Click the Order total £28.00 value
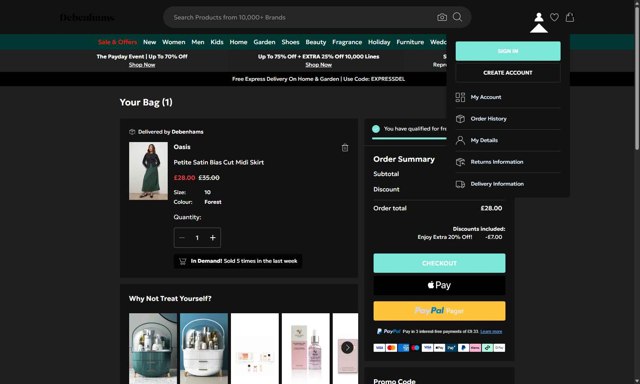Screen dimensions: 640x384 click(x=491, y=208)
